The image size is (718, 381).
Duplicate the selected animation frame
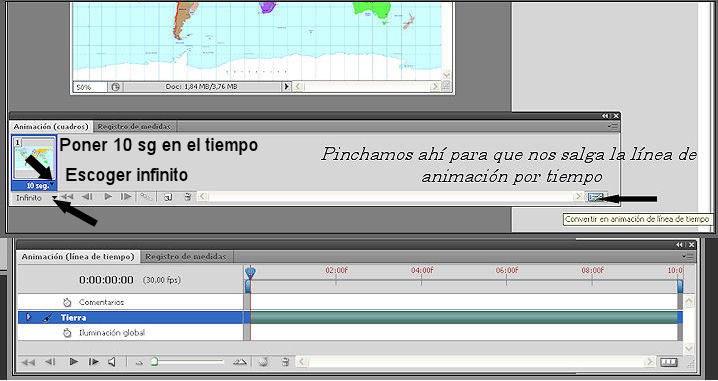click(x=168, y=197)
